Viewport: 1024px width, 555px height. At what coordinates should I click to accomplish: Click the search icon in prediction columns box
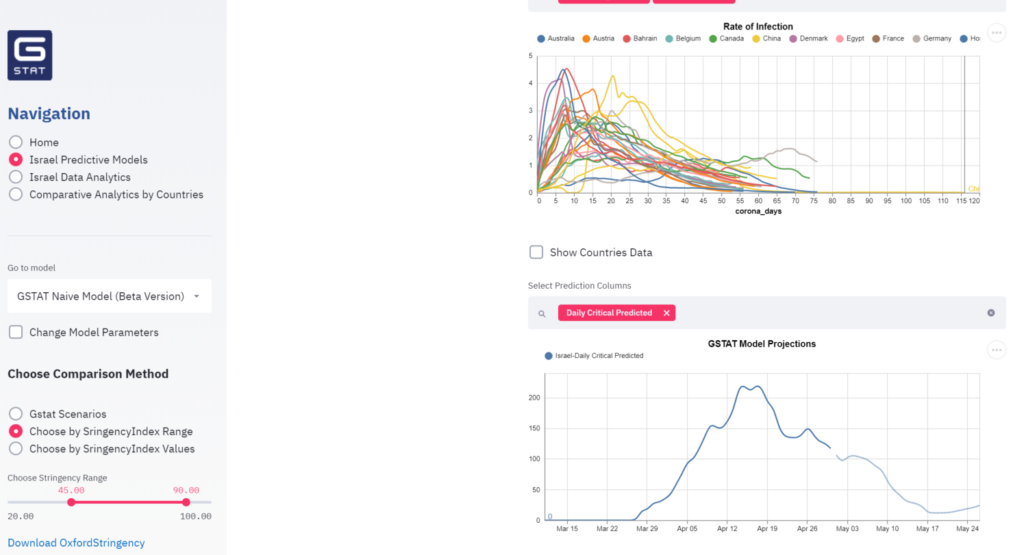541,313
